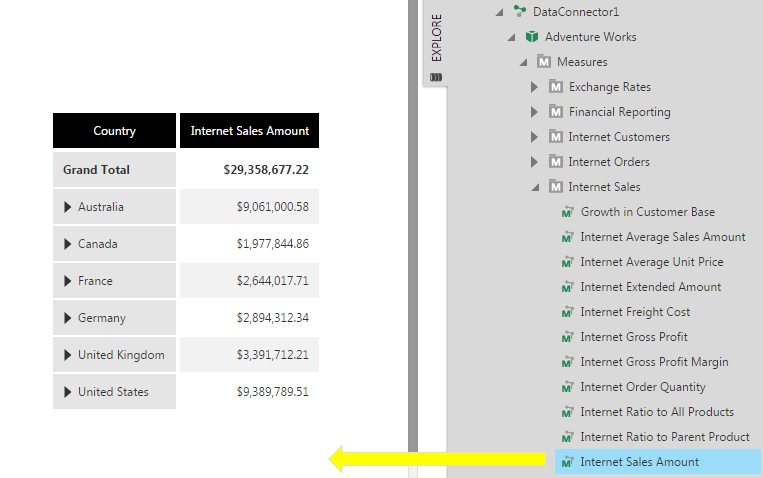Select Internet Average Unit Price measure
This screenshot has width=763, height=478.
(651, 262)
